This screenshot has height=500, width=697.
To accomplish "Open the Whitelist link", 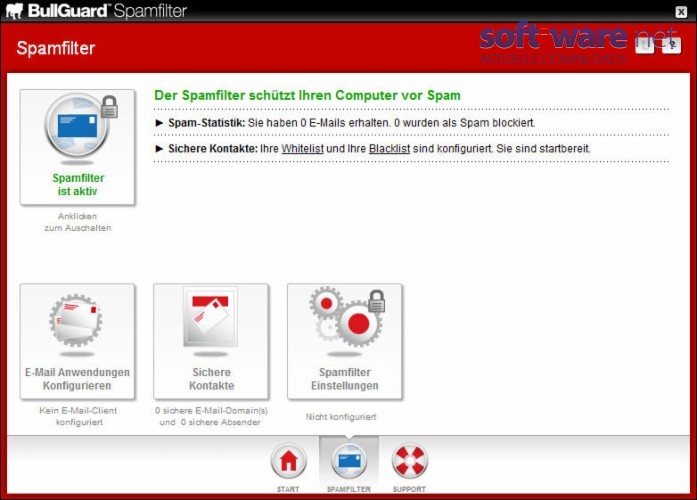I will (302, 149).
